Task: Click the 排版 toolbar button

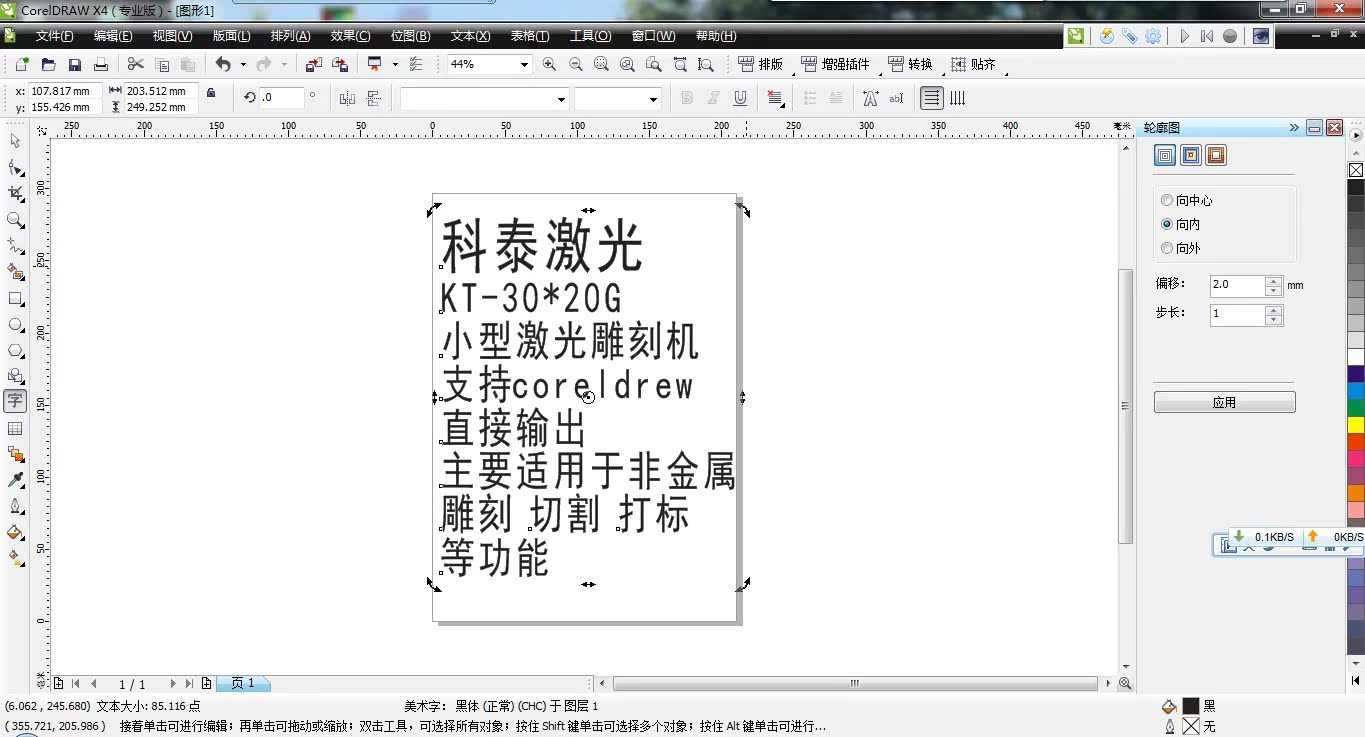Action: click(761, 64)
